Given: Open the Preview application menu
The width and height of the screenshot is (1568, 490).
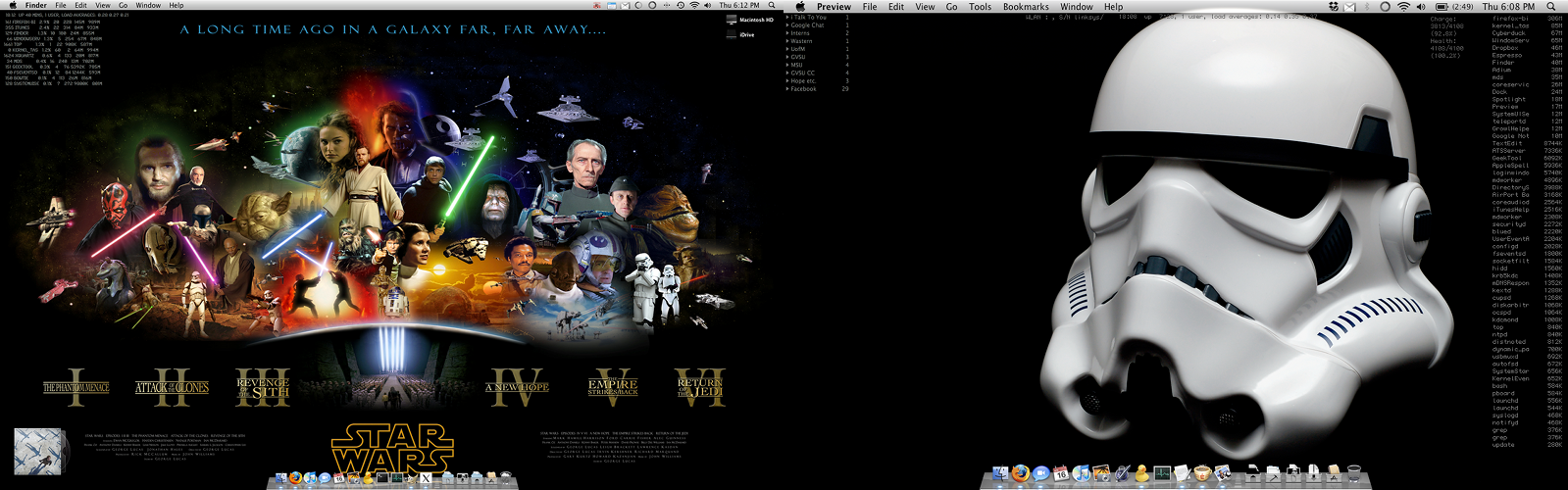Looking at the screenshot, I should coord(834,7).
